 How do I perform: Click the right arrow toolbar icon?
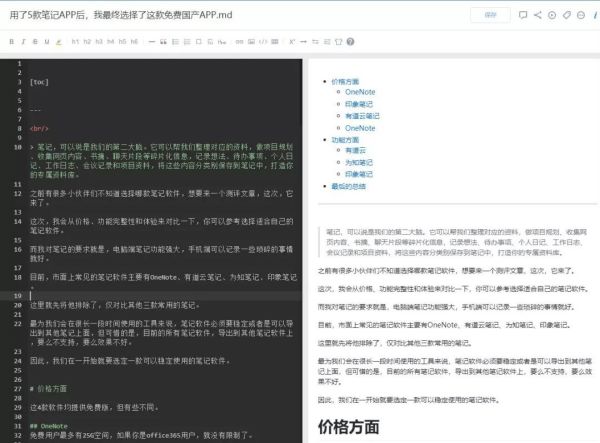303,42
